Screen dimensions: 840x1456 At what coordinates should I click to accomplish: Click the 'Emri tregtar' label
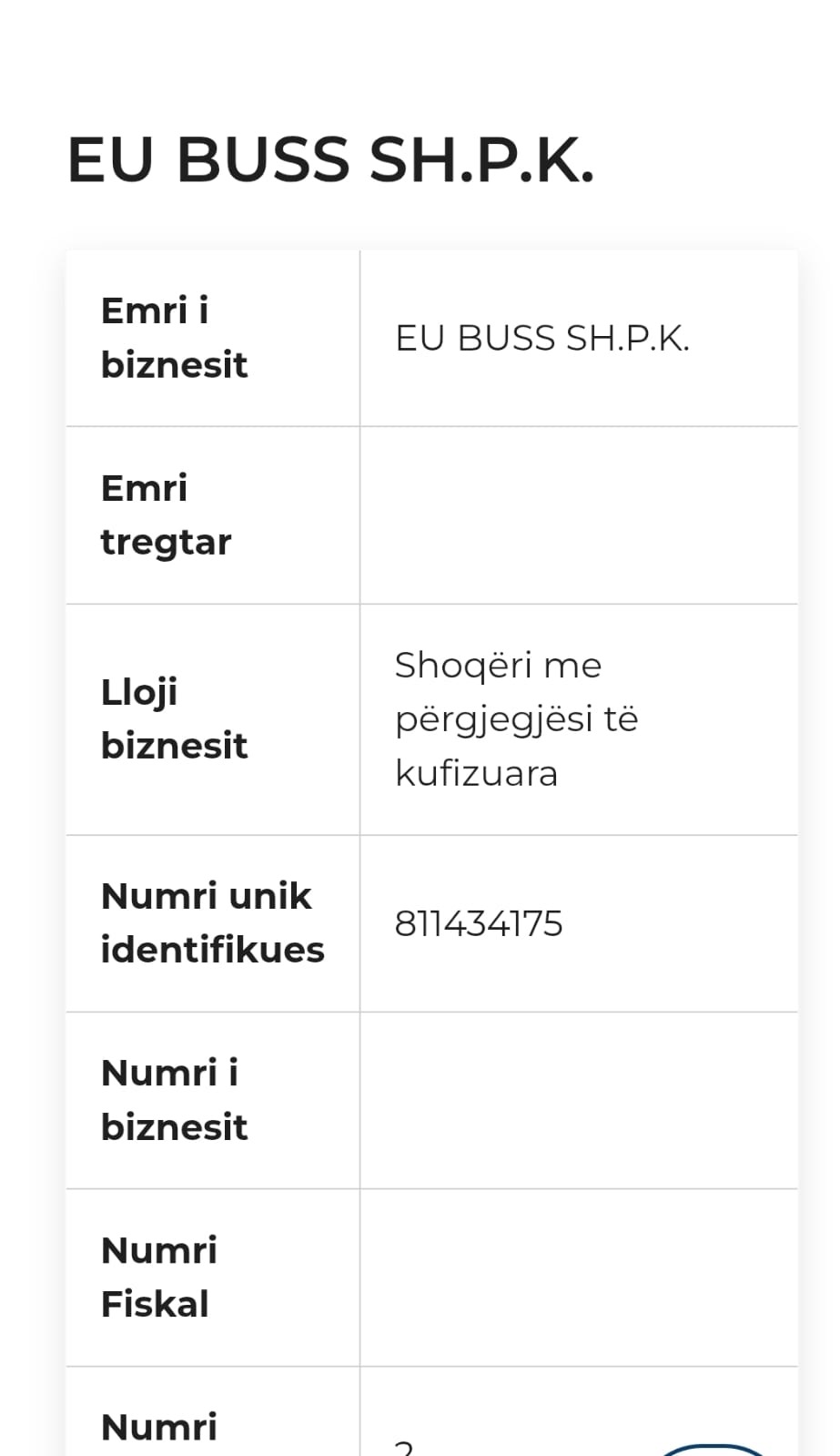coord(166,514)
